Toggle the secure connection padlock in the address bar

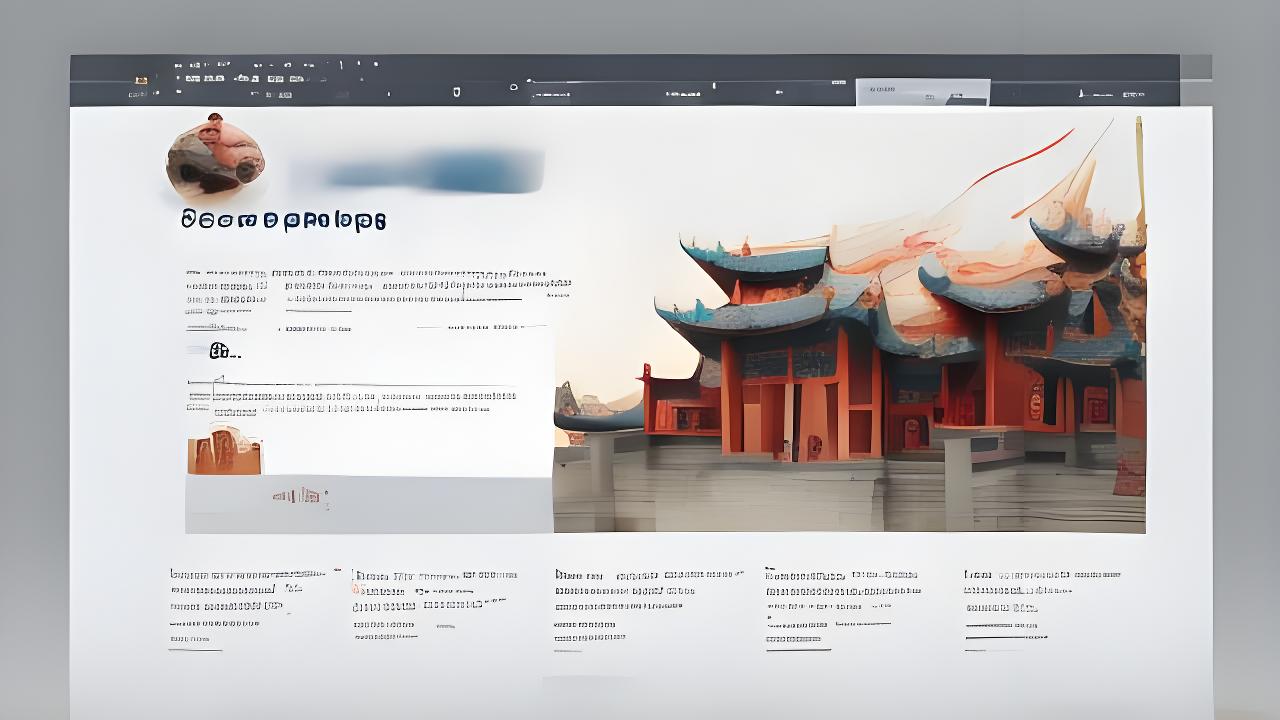tap(455, 90)
